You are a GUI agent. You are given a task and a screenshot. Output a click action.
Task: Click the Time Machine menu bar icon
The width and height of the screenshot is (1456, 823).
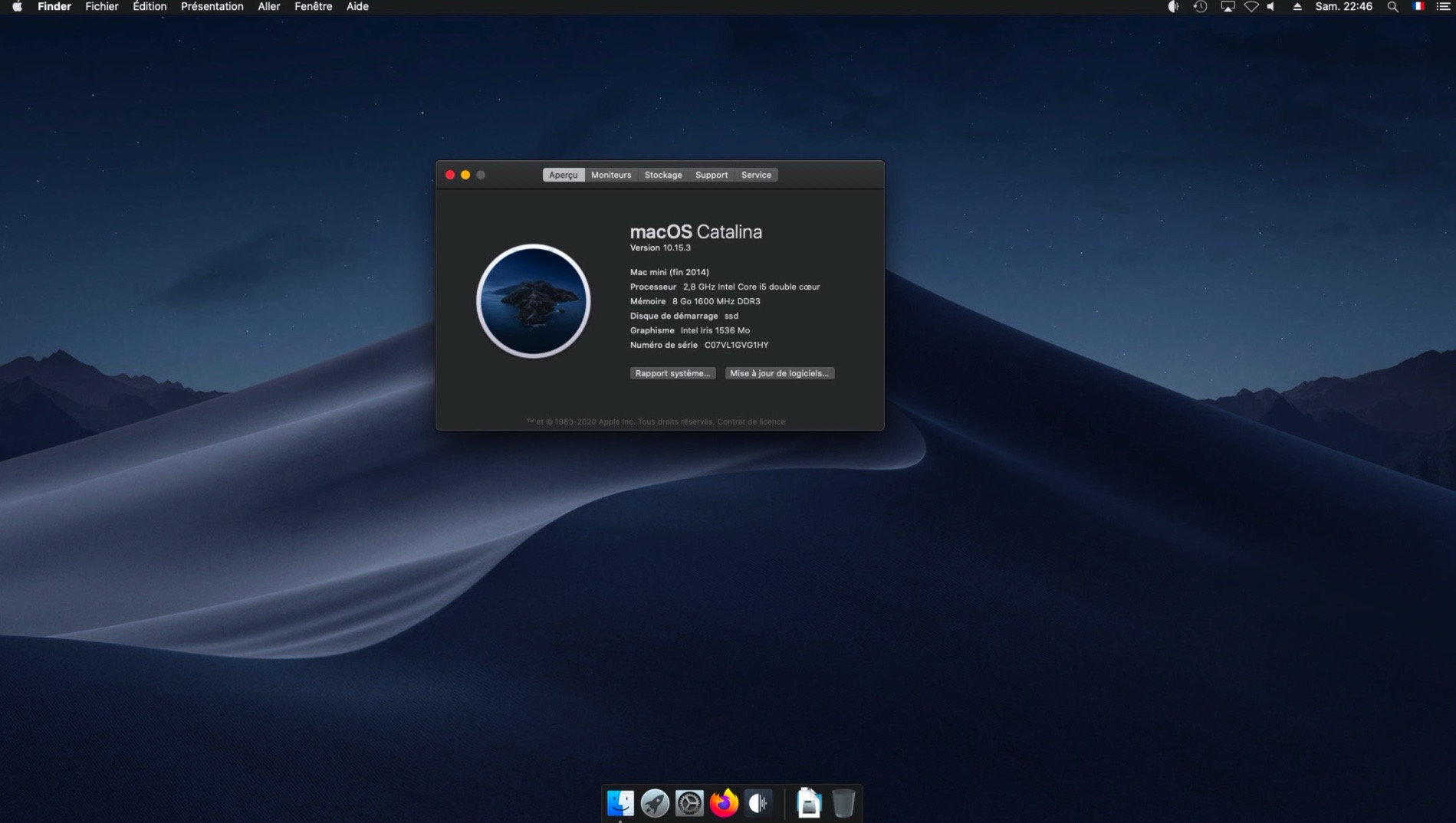(x=1200, y=7)
